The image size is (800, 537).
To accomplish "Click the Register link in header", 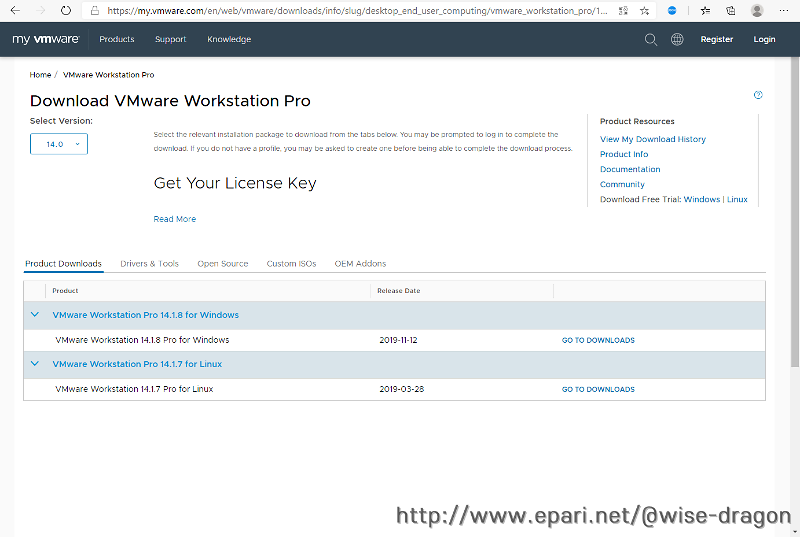I will coord(716,39).
